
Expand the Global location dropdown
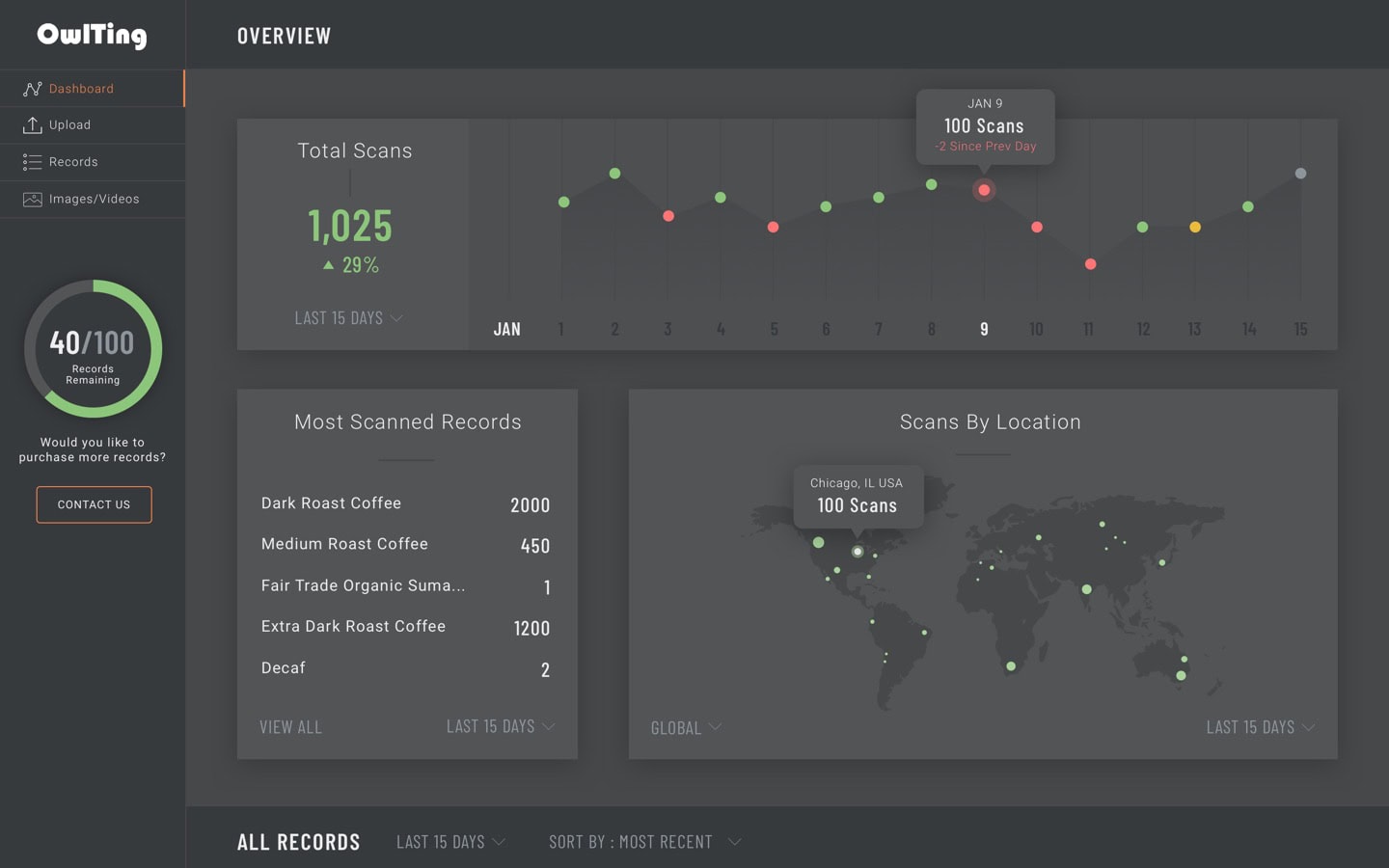click(x=686, y=728)
